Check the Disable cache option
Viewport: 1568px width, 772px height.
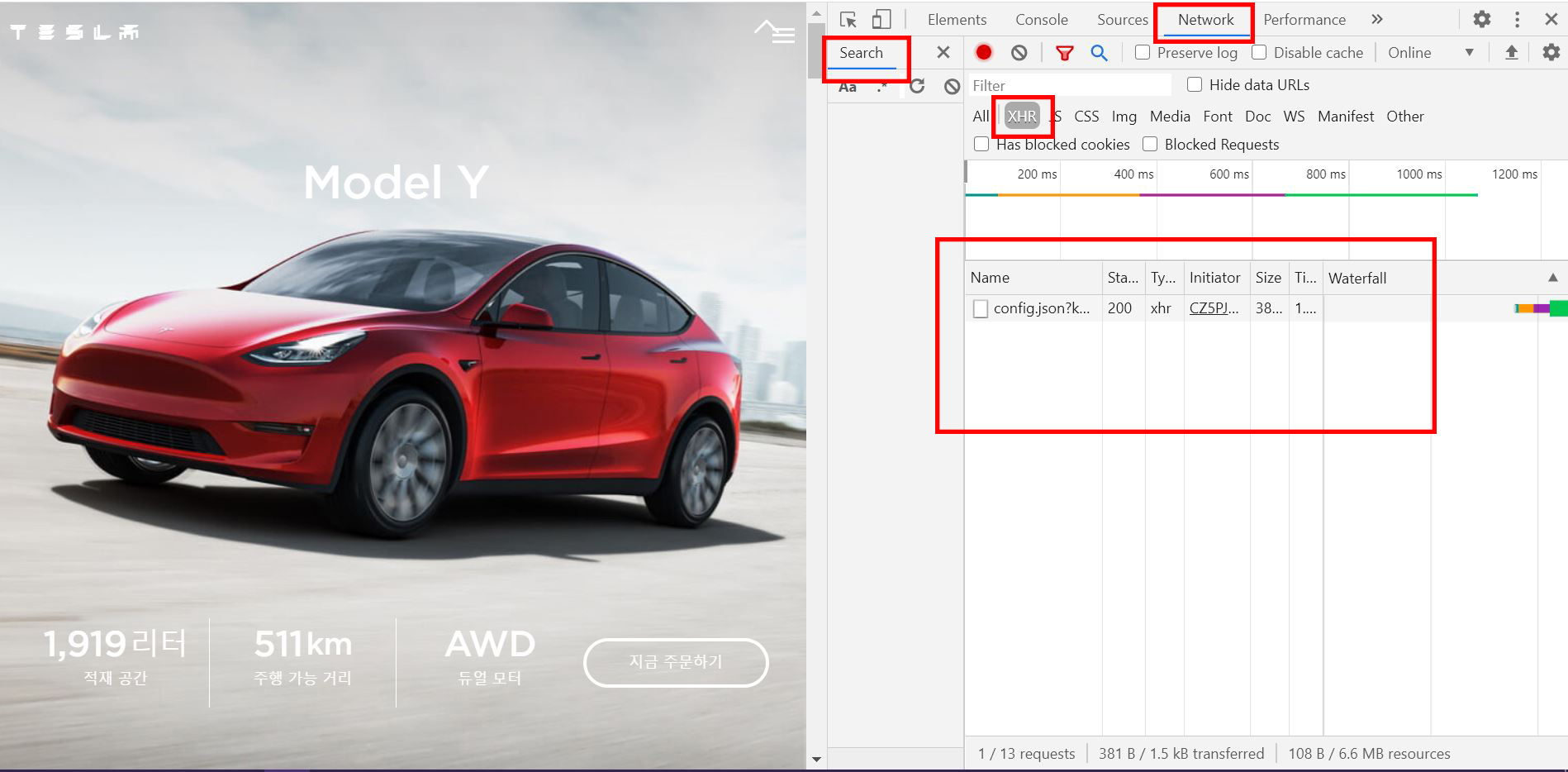click(1259, 53)
